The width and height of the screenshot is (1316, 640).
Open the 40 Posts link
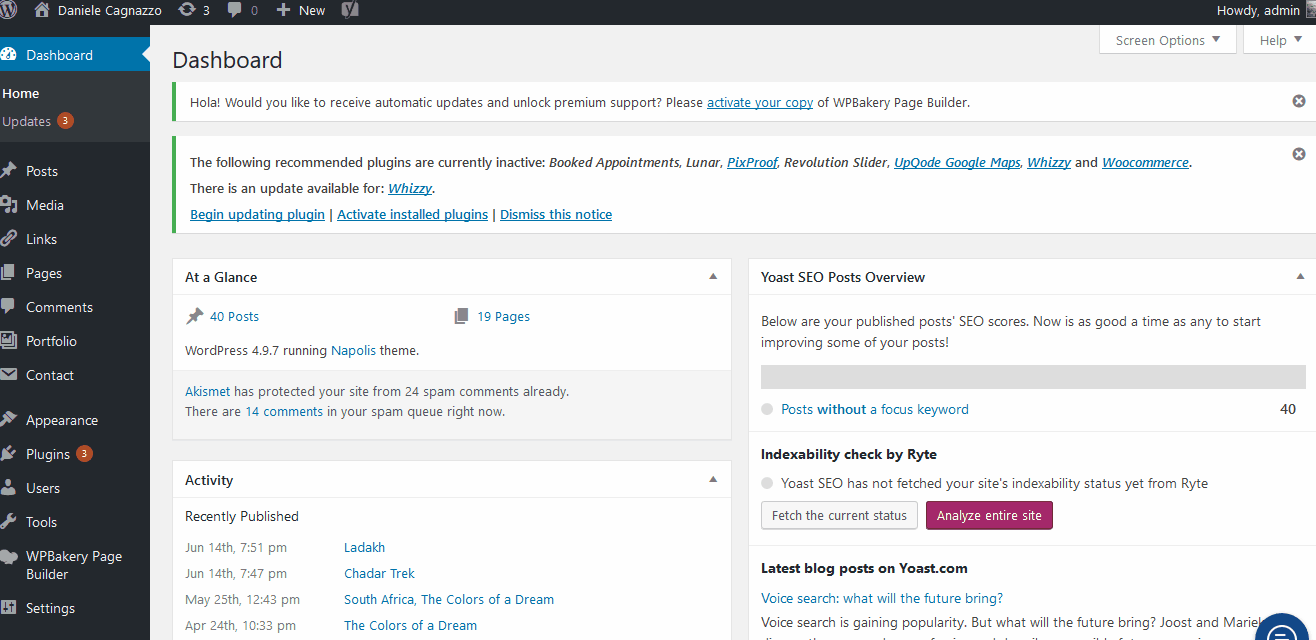[x=234, y=316]
